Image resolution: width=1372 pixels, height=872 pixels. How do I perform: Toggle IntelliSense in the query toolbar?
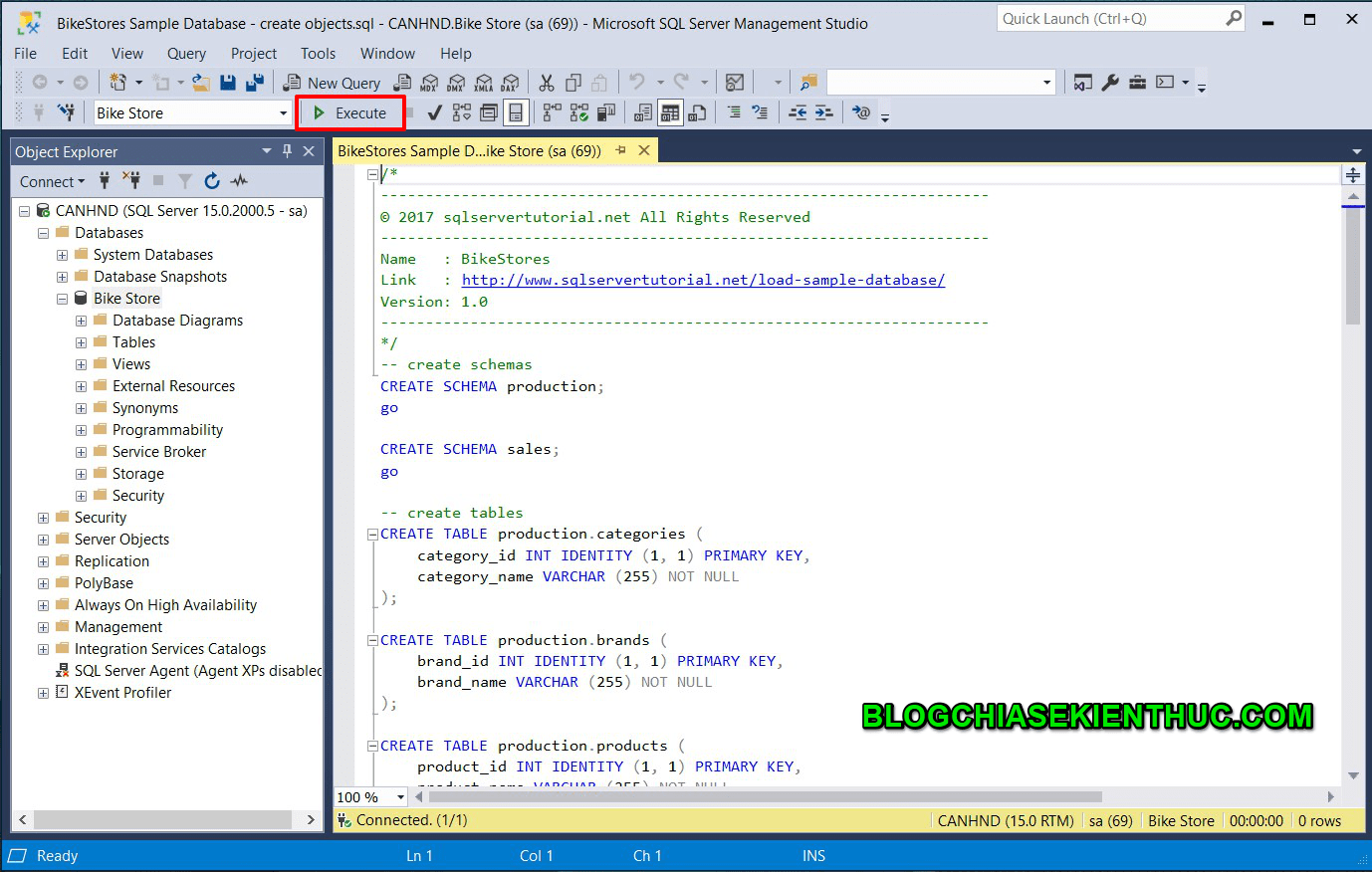pyautogui.click(x=514, y=112)
